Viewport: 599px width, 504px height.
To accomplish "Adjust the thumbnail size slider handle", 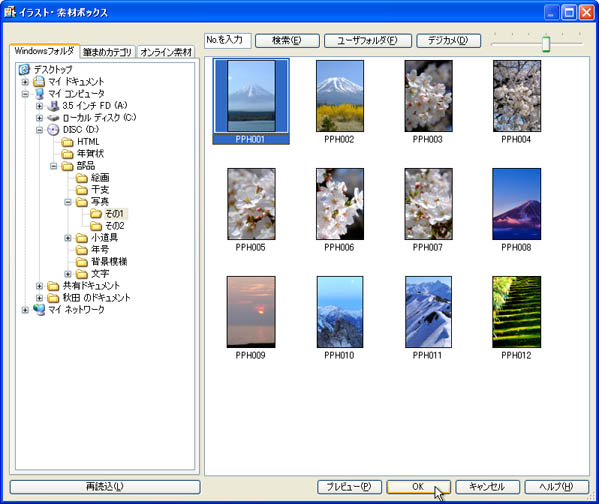I will coord(546,44).
